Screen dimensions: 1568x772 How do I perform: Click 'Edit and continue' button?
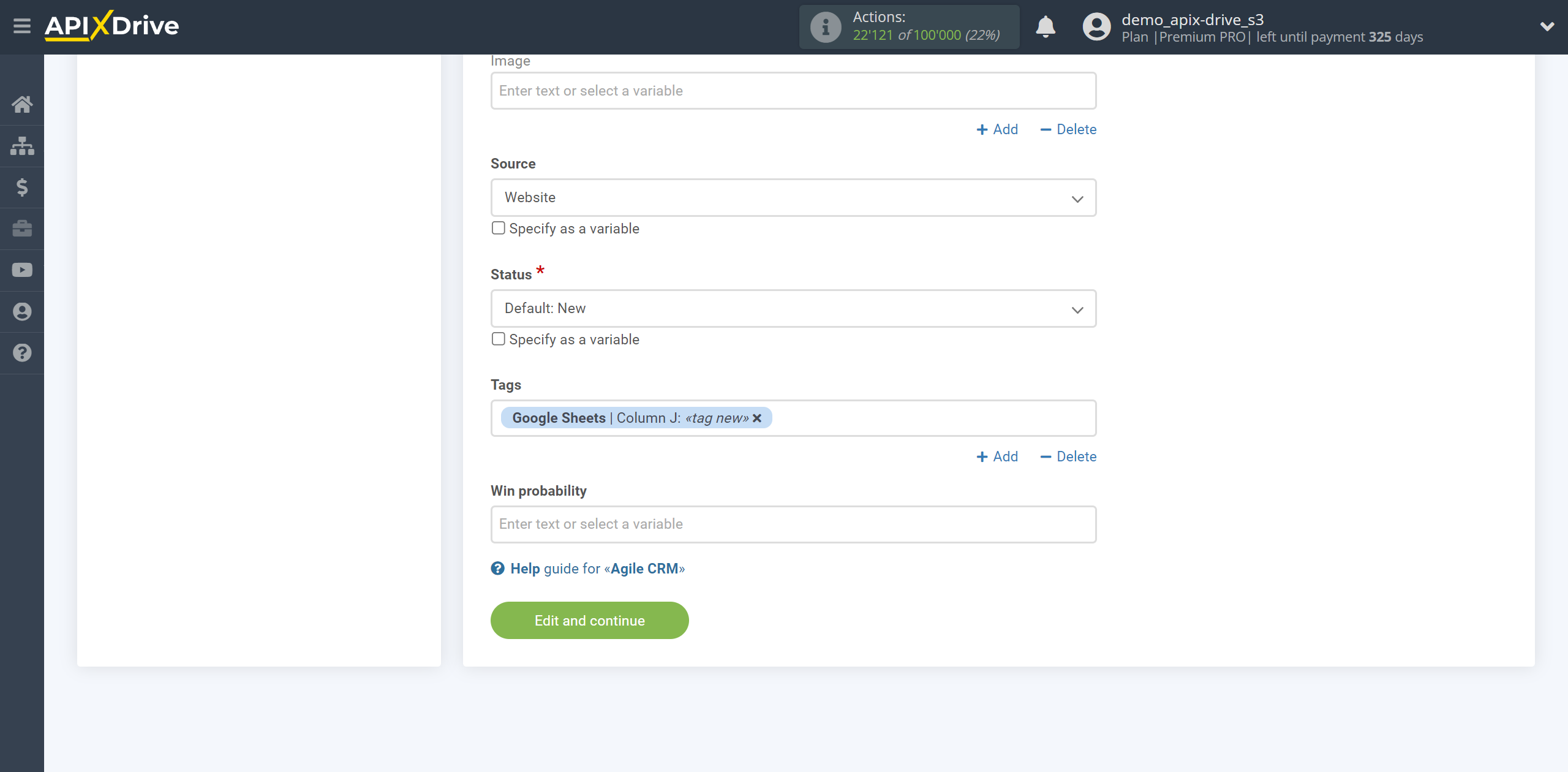[x=589, y=620]
